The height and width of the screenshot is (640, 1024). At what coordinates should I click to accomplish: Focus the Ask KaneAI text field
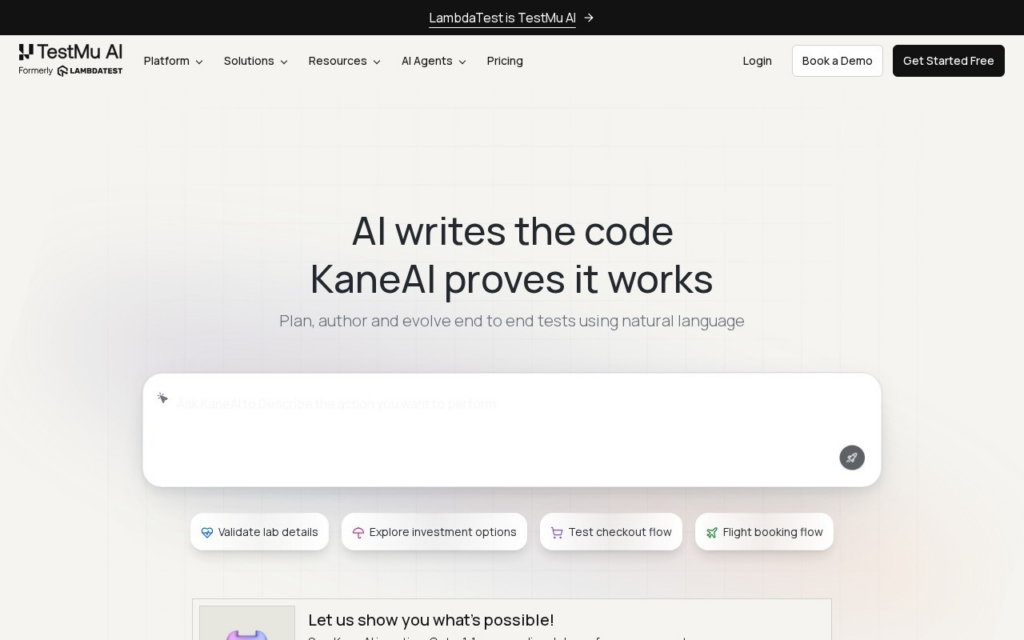coord(512,430)
